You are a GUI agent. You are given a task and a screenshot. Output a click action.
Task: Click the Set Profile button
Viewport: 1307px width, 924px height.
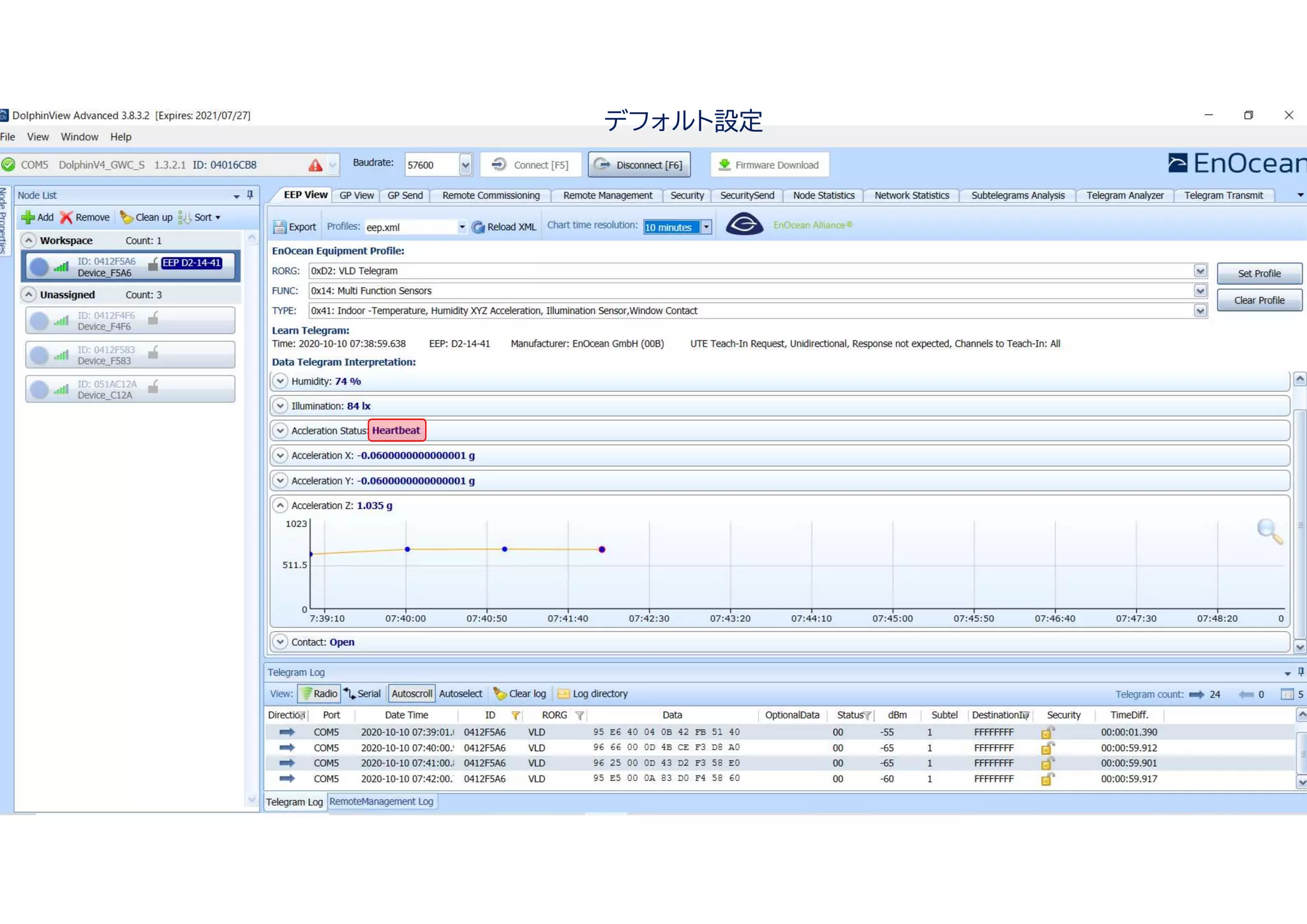tap(1259, 274)
